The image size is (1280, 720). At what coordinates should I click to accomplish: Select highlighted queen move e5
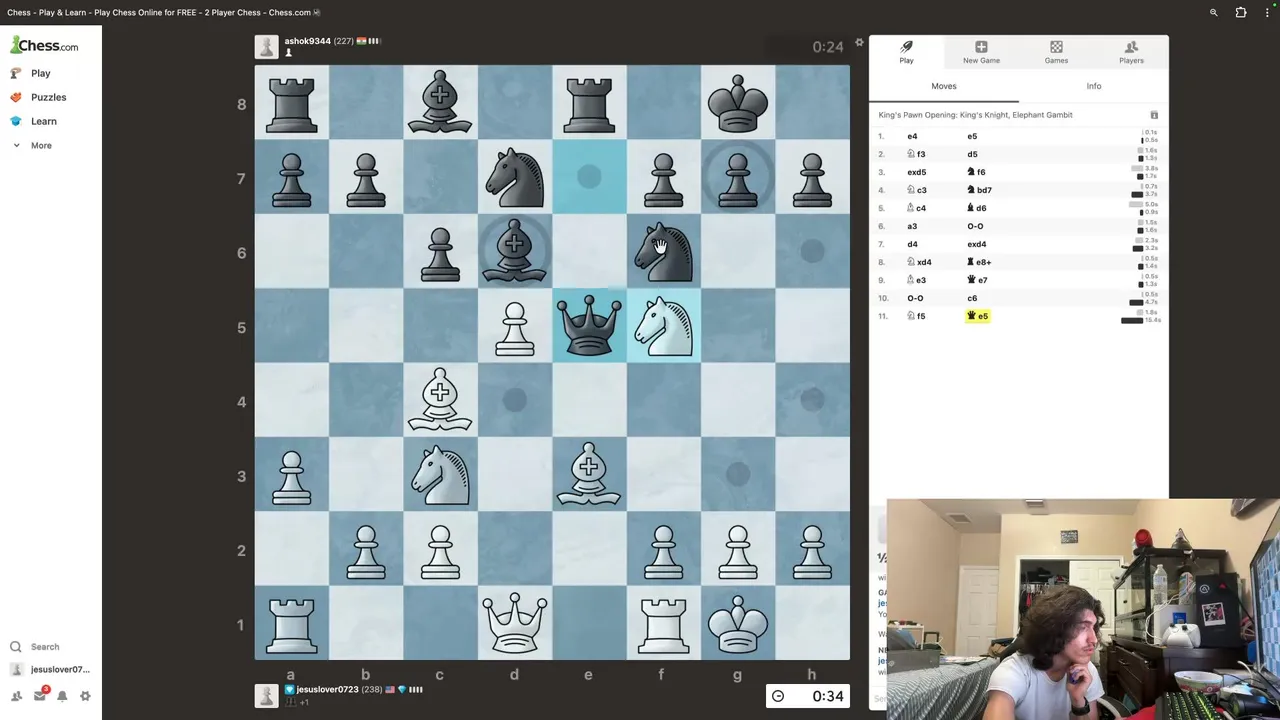[977, 316]
